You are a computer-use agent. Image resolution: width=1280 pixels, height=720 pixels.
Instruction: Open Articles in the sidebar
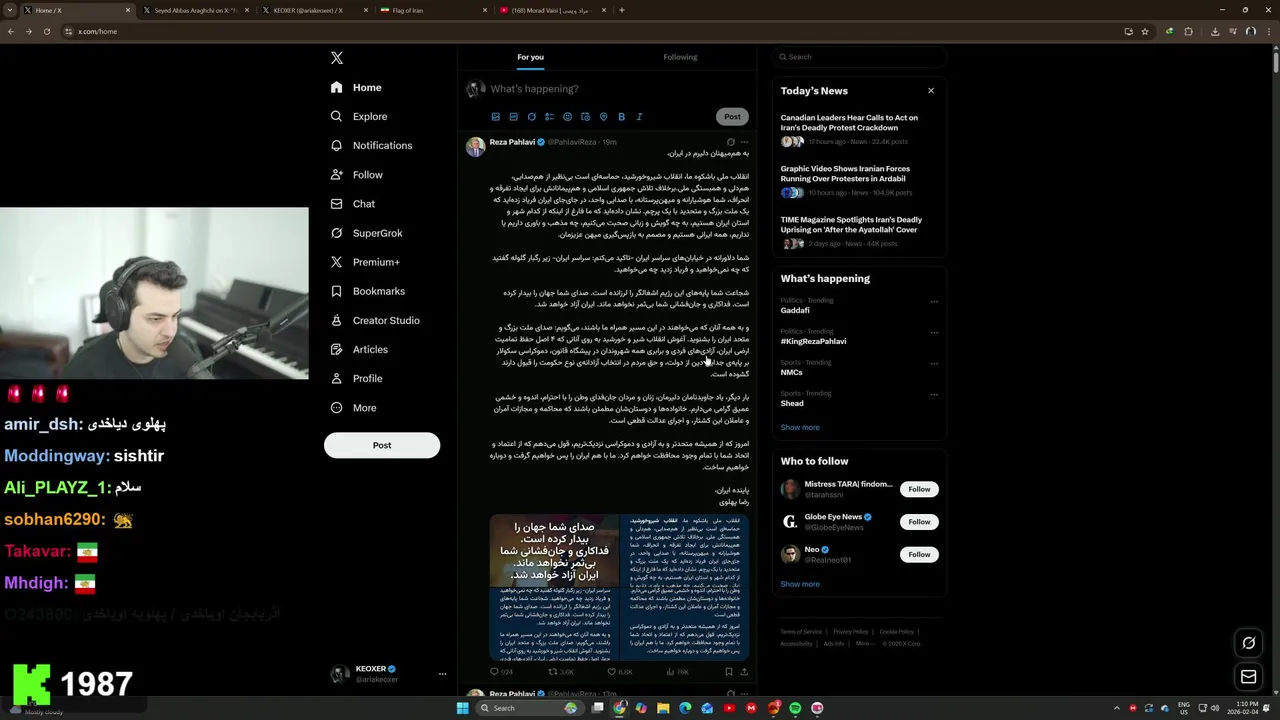click(359, 349)
